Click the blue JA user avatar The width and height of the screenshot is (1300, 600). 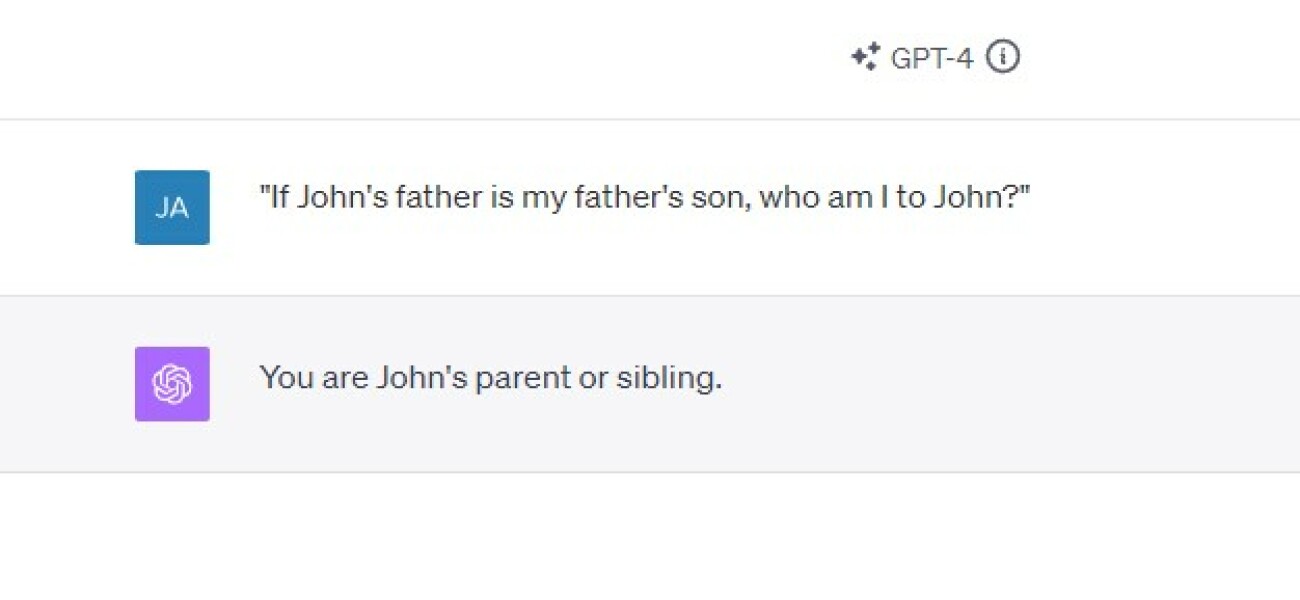(x=172, y=207)
